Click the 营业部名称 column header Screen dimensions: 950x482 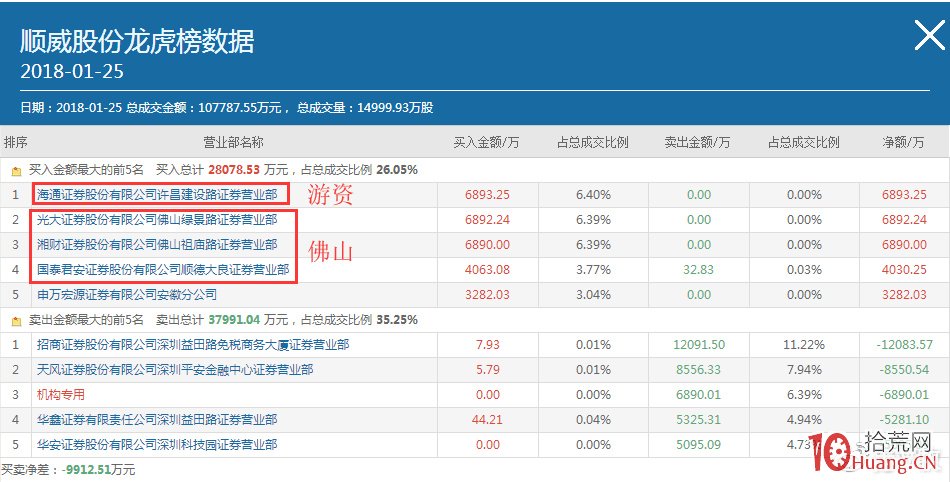click(x=233, y=142)
